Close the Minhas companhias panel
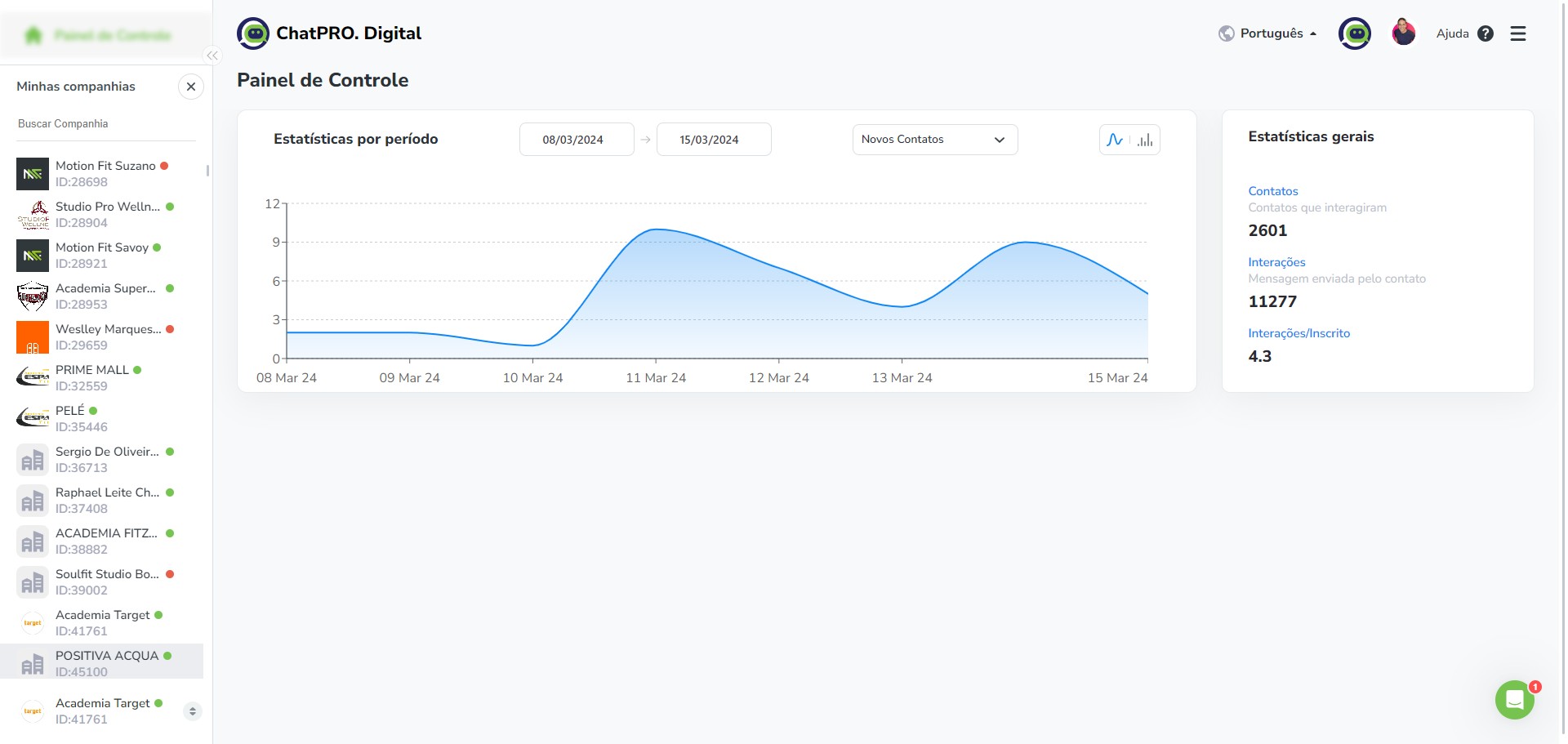The width and height of the screenshot is (1568, 744). (x=191, y=87)
